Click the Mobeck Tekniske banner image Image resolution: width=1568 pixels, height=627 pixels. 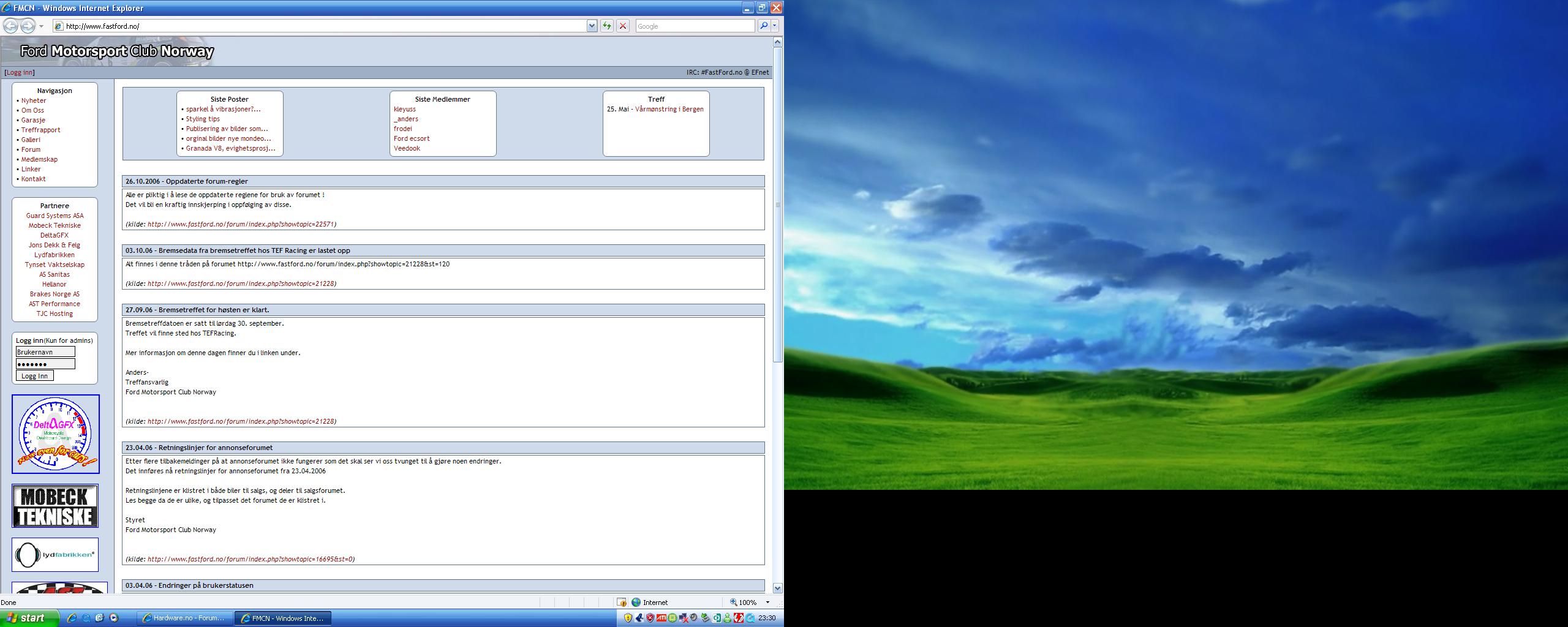coord(55,506)
